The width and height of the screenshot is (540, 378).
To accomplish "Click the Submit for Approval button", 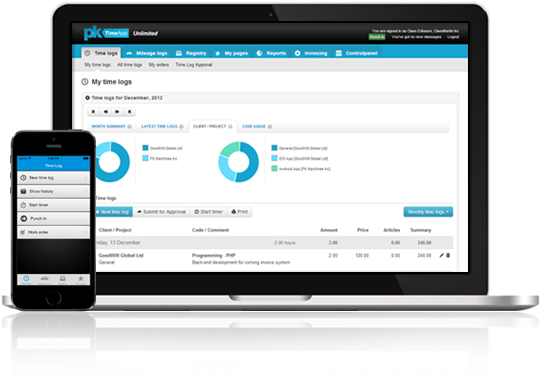I will point(161,212).
